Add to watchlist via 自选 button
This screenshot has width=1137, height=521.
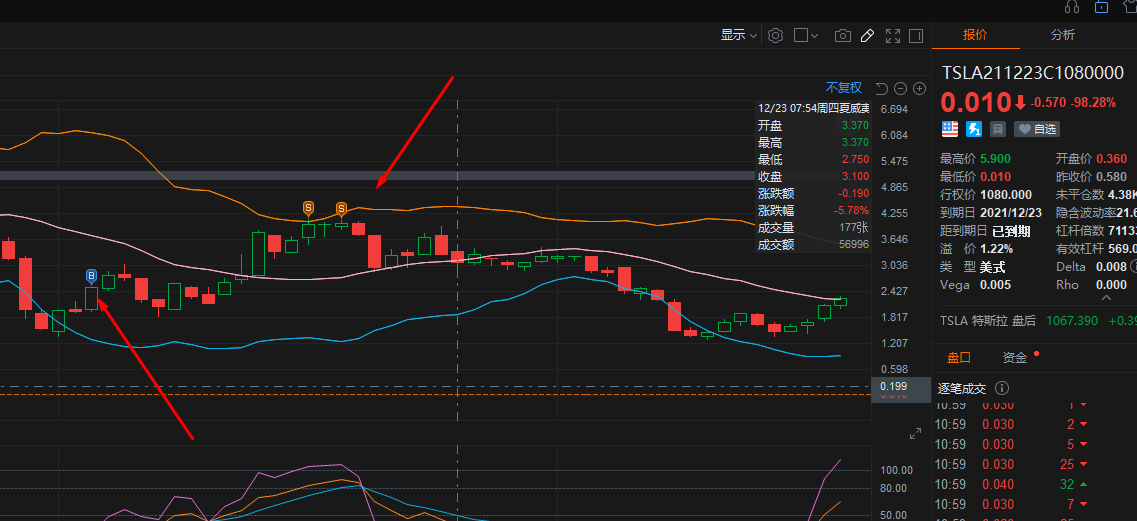(1036, 129)
